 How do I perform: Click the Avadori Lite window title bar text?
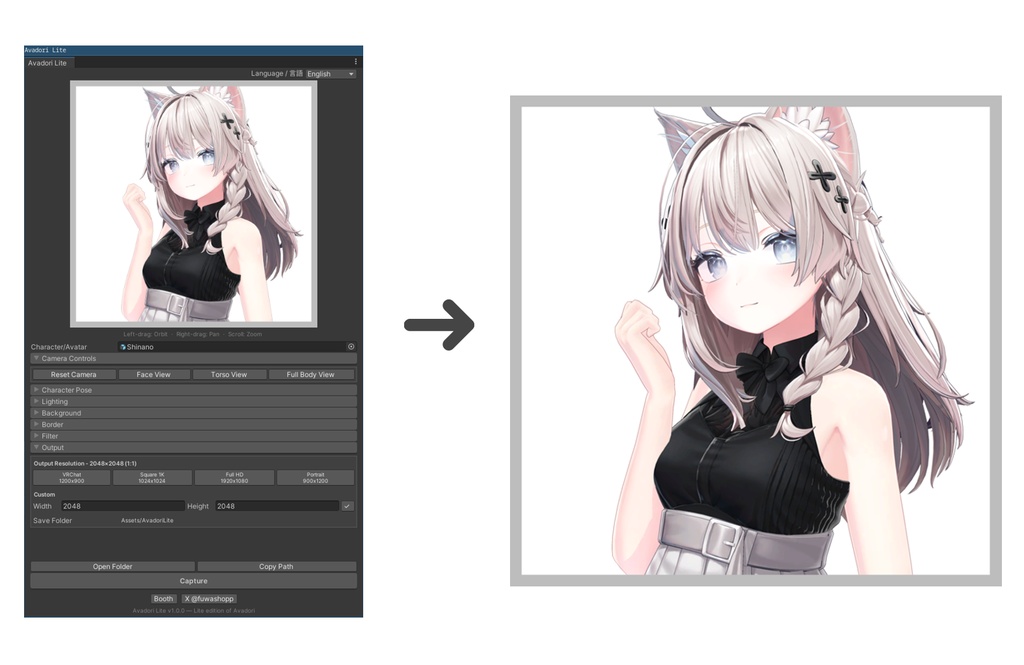coord(46,50)
